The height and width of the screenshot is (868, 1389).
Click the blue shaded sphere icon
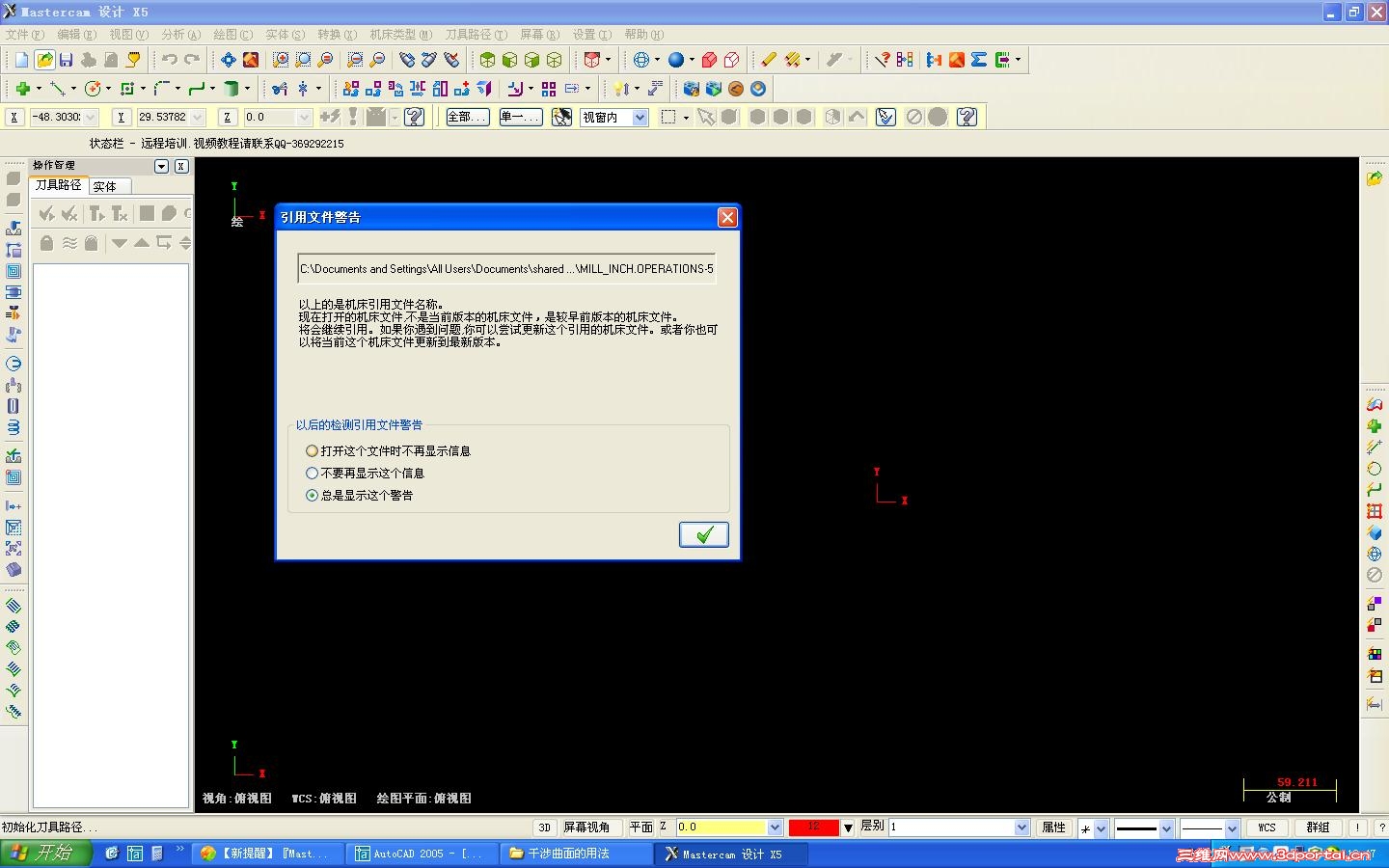[x=676, y=60]
